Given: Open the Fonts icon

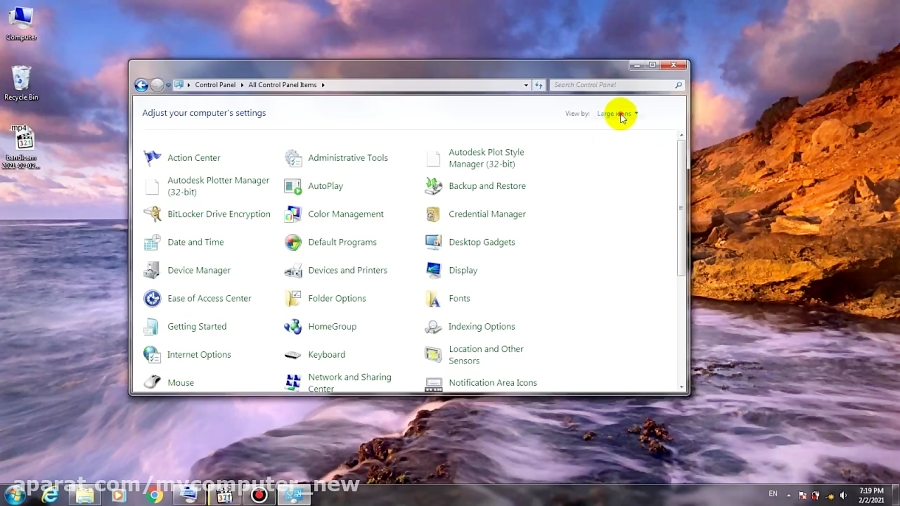Looking at the screenshot, I should [x=433, y=298].
